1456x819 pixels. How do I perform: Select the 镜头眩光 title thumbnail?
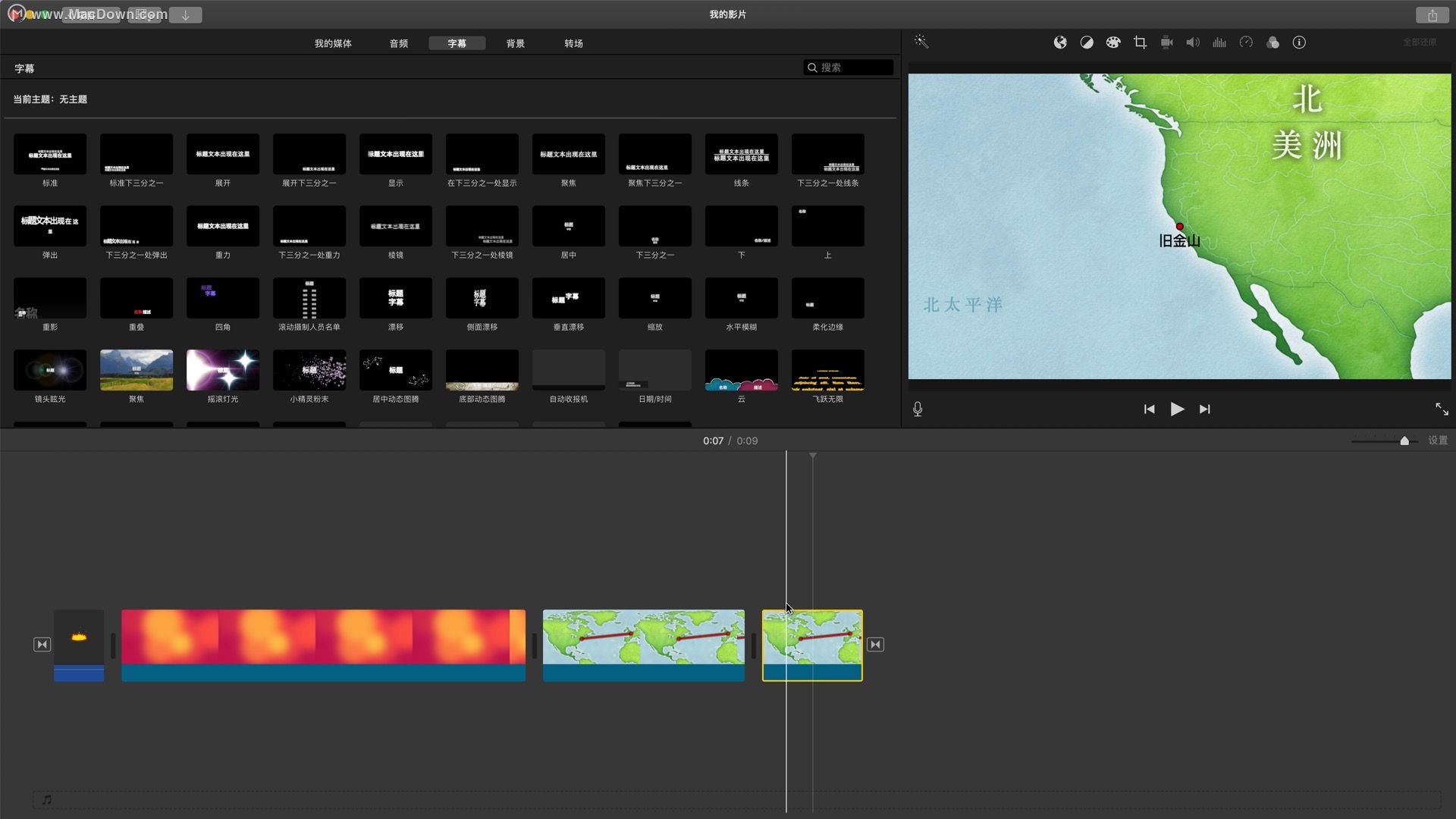point(50,370)
